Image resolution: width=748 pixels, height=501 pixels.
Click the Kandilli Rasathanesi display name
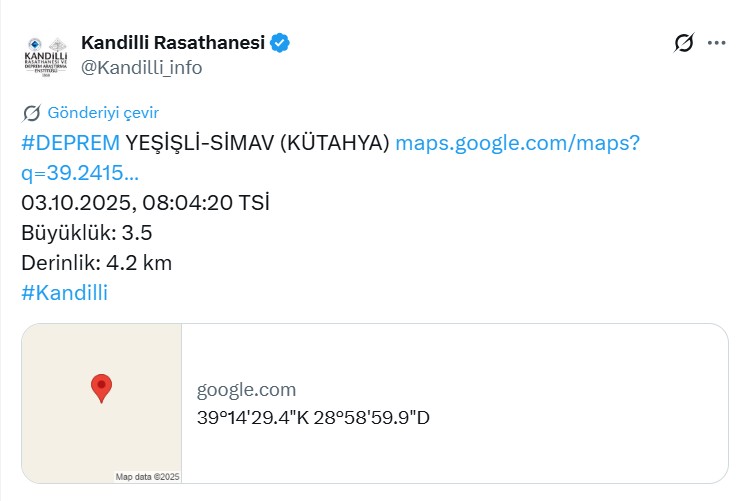point(172,42)
